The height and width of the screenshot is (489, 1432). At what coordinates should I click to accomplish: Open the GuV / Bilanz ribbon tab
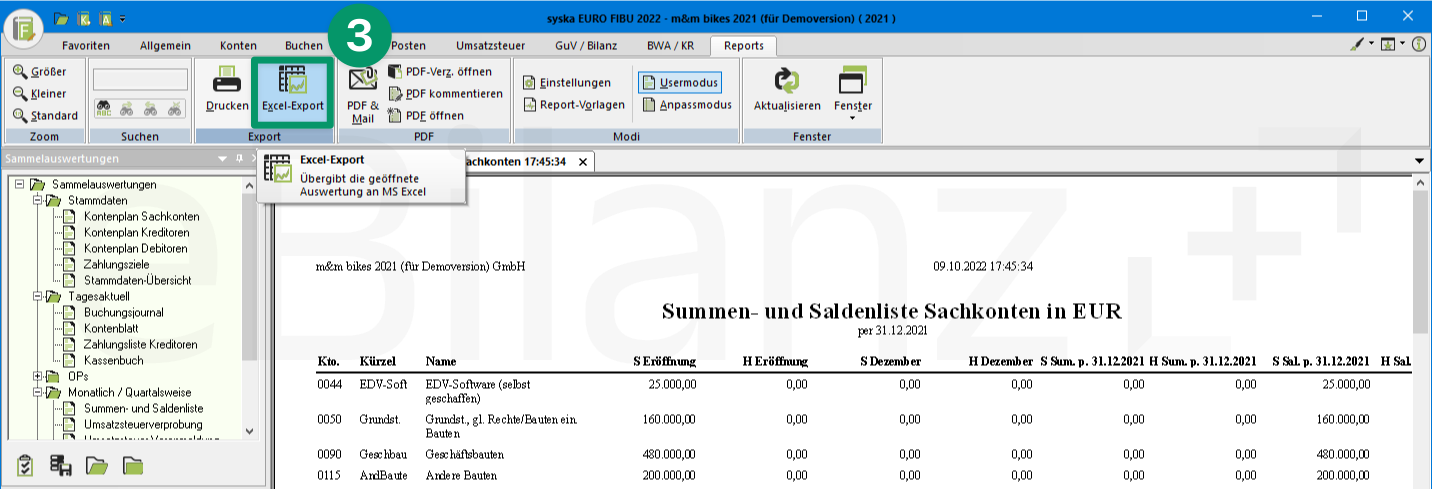point(588,45)
